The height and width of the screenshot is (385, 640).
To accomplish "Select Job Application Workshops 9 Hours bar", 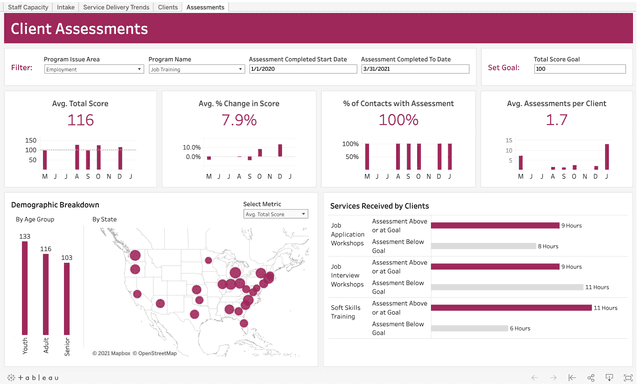I will click(495, 225).
